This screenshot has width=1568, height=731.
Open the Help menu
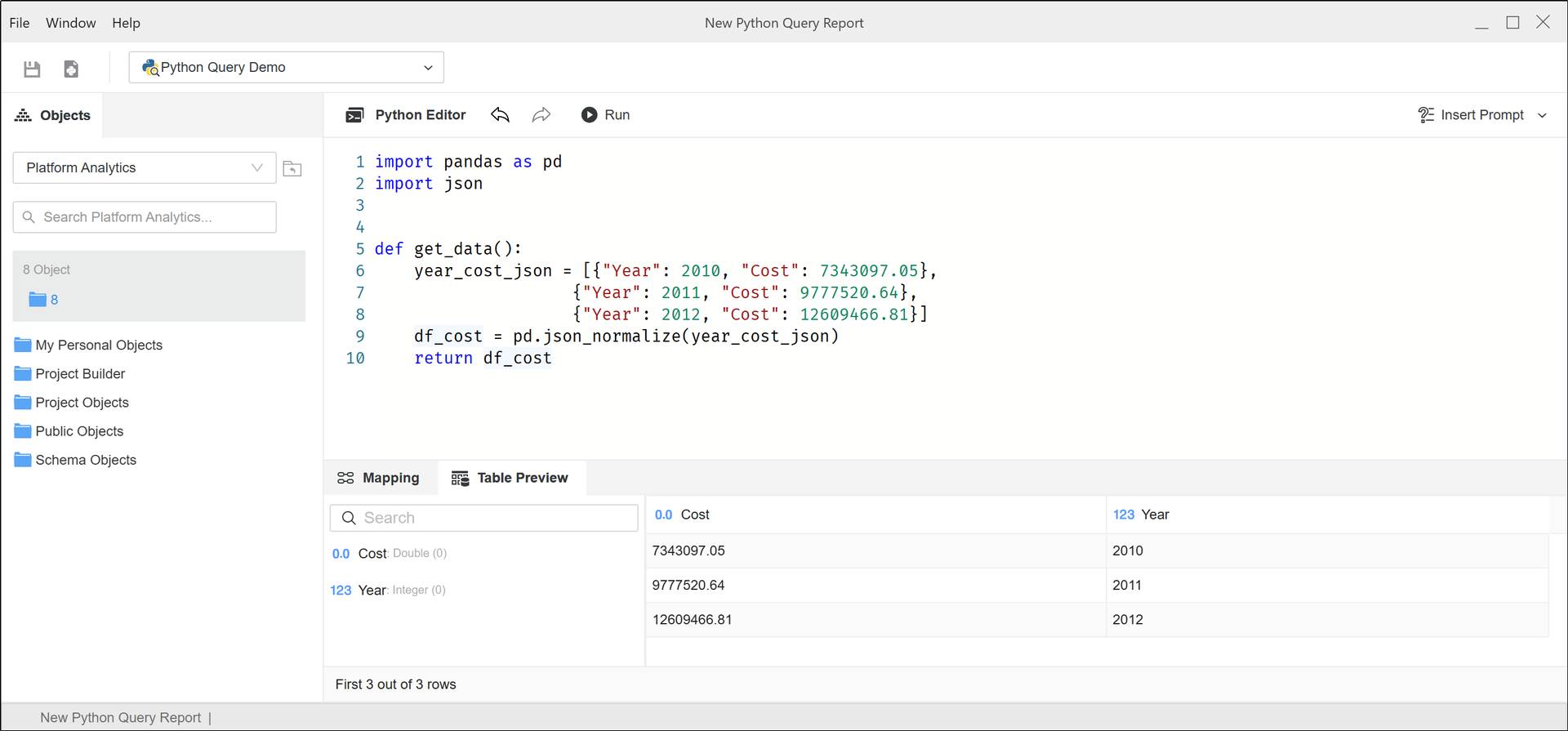click(126, 23)
